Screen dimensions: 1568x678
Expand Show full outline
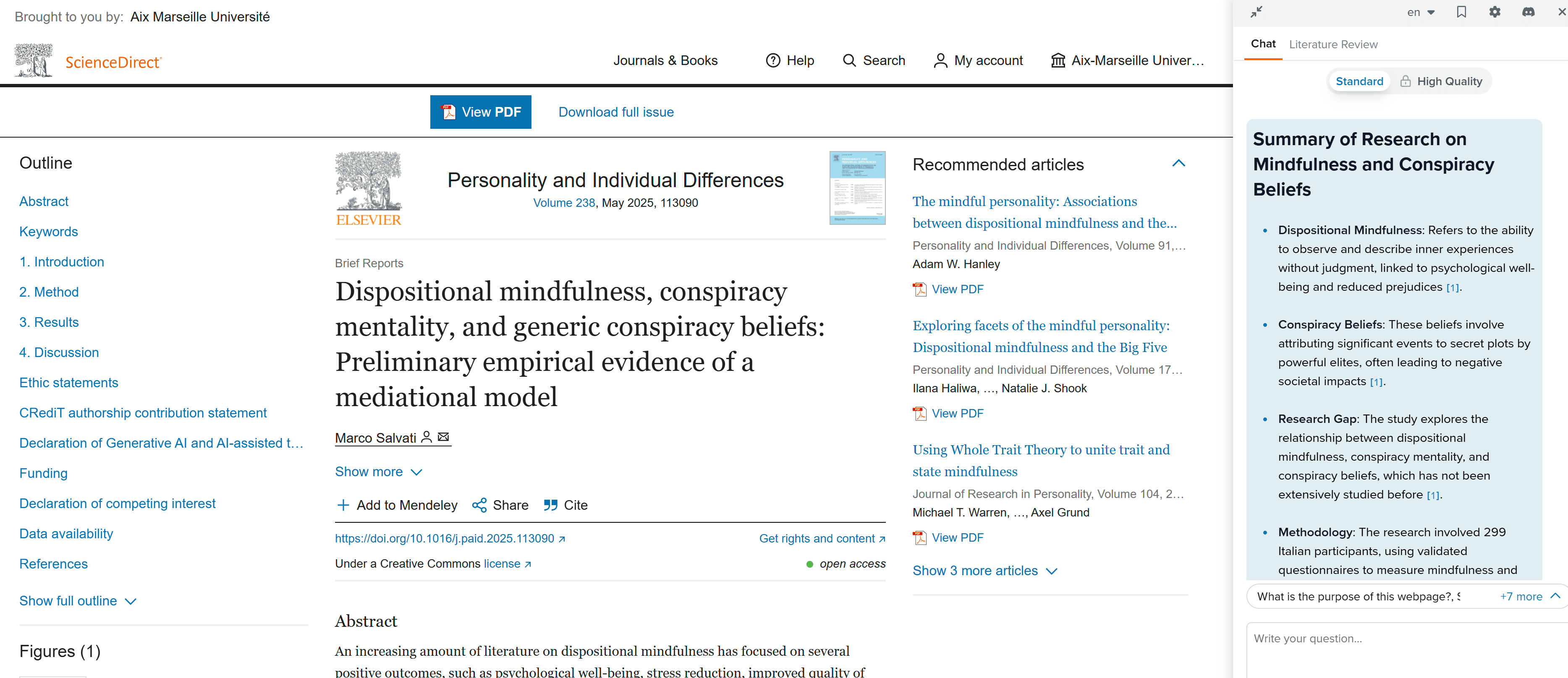coord(77,601)
